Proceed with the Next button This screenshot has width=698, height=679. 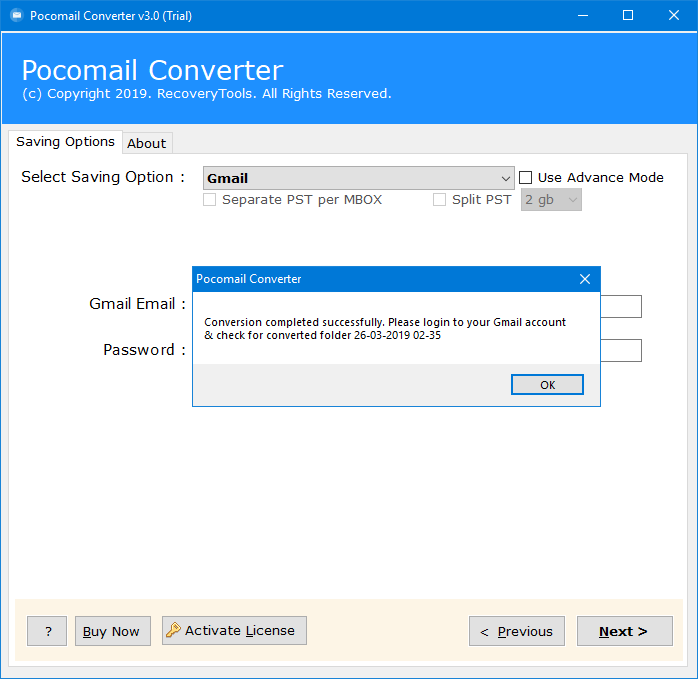[625, 631]
